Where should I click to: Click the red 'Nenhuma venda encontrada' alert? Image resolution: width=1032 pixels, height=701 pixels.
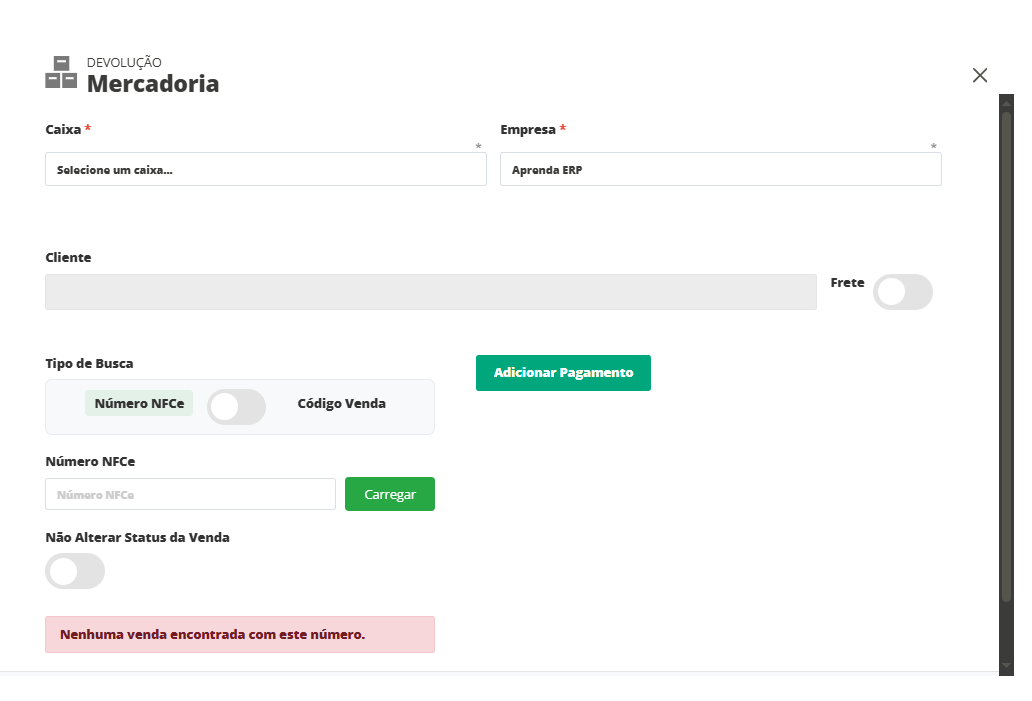pos(240,634)
